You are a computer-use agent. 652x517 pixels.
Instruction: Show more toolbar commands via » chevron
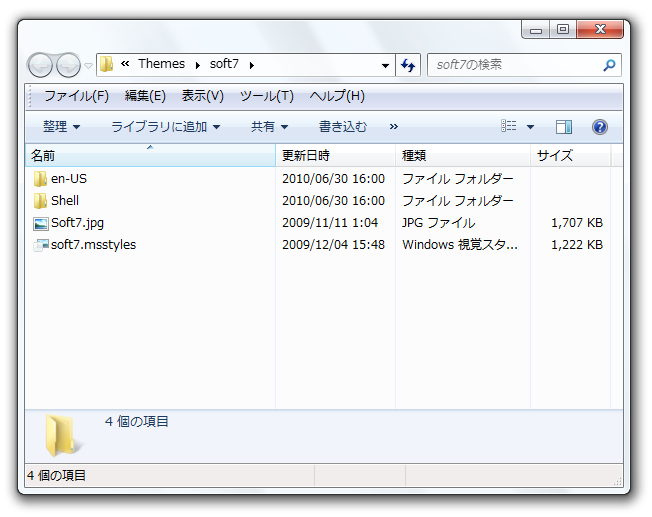point(394,126)
